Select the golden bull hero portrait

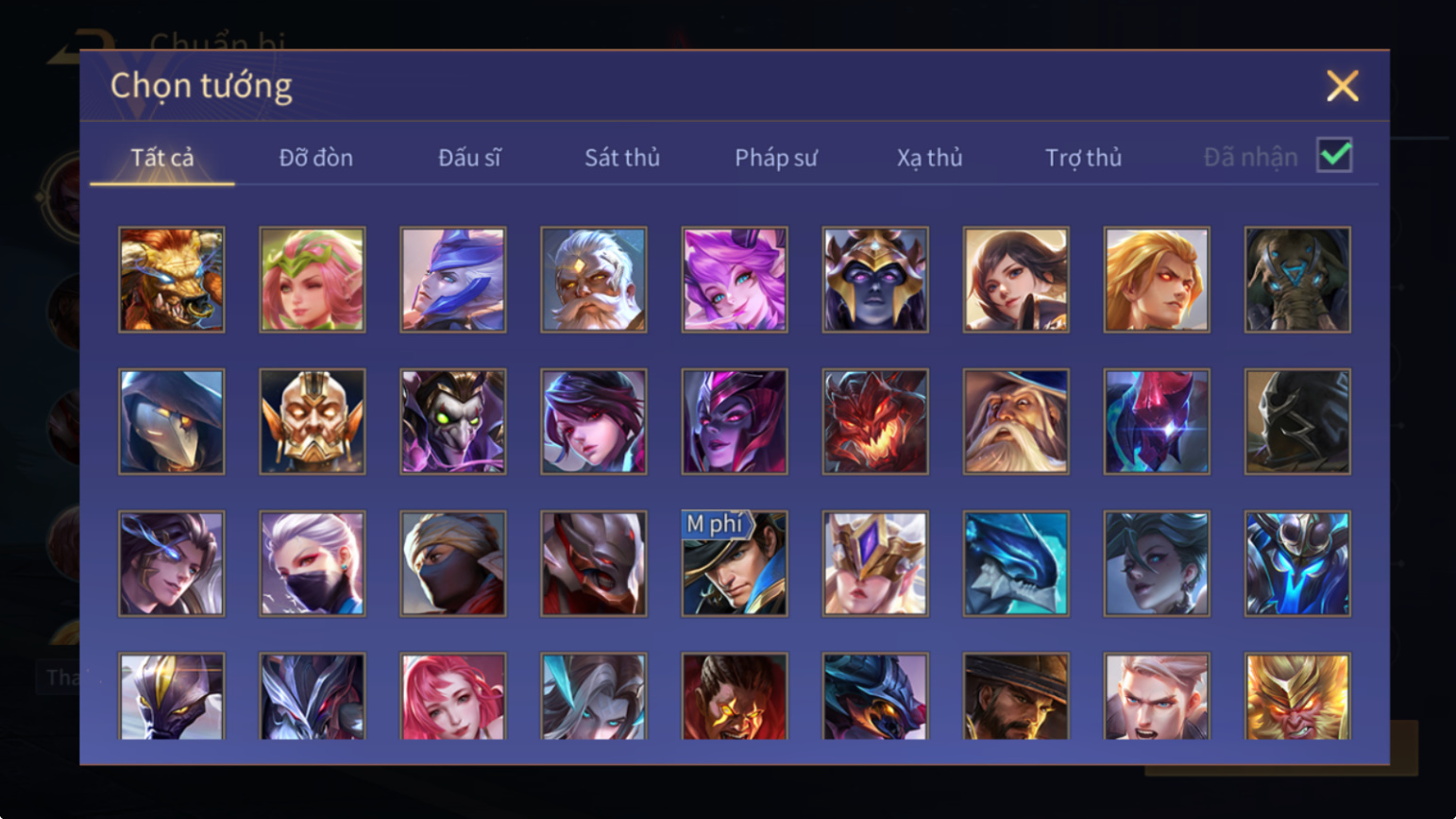172,280
